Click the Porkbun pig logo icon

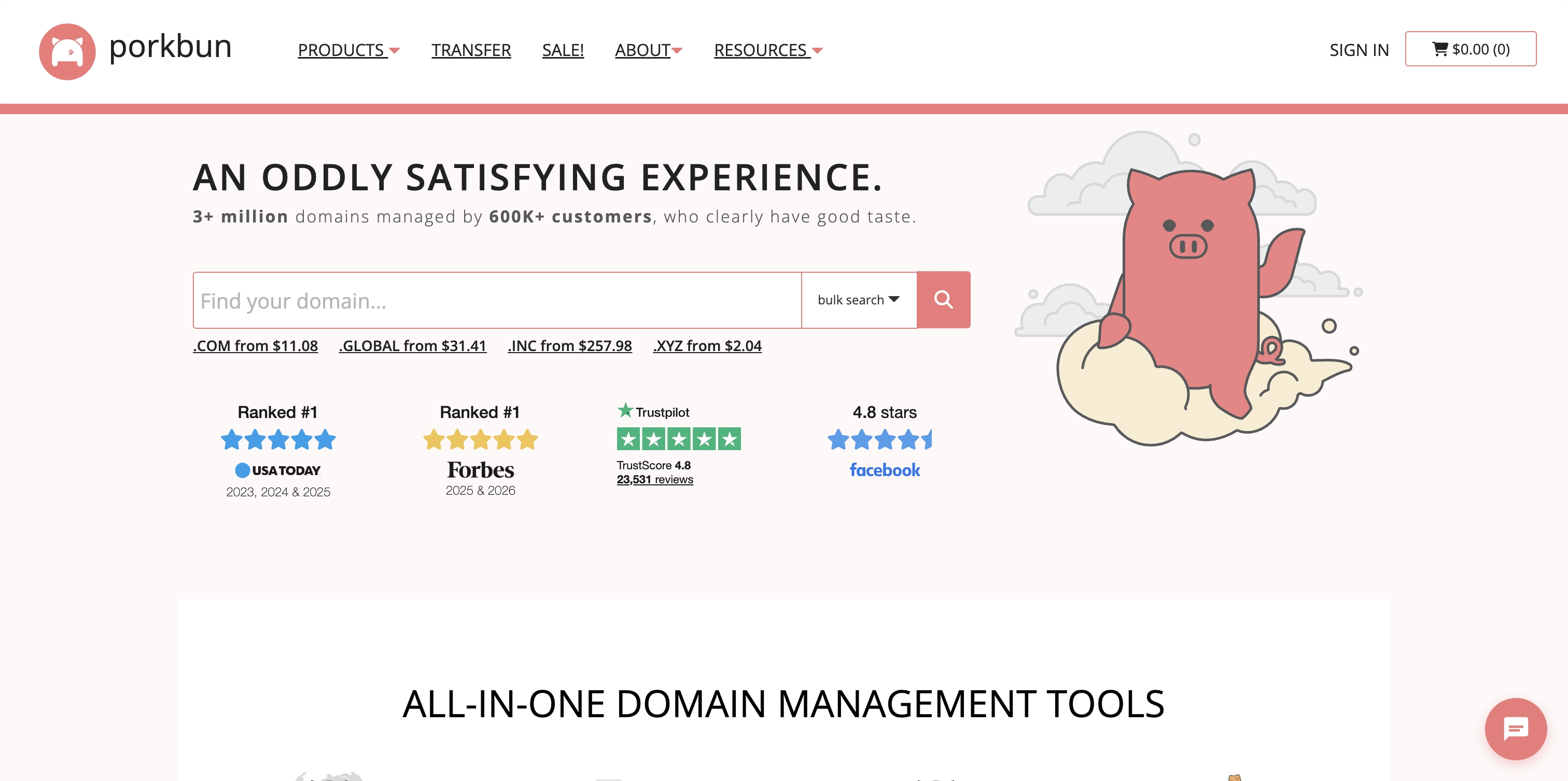[x=67, y=52]
